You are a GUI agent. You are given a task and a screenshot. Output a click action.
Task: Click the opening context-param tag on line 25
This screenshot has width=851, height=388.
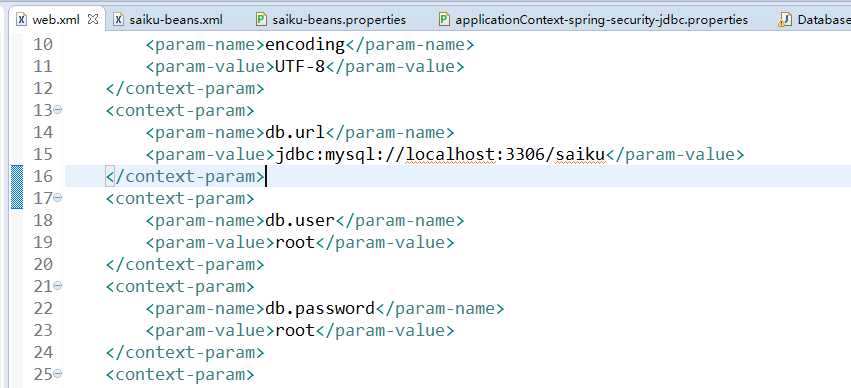(x=180, y=374)
